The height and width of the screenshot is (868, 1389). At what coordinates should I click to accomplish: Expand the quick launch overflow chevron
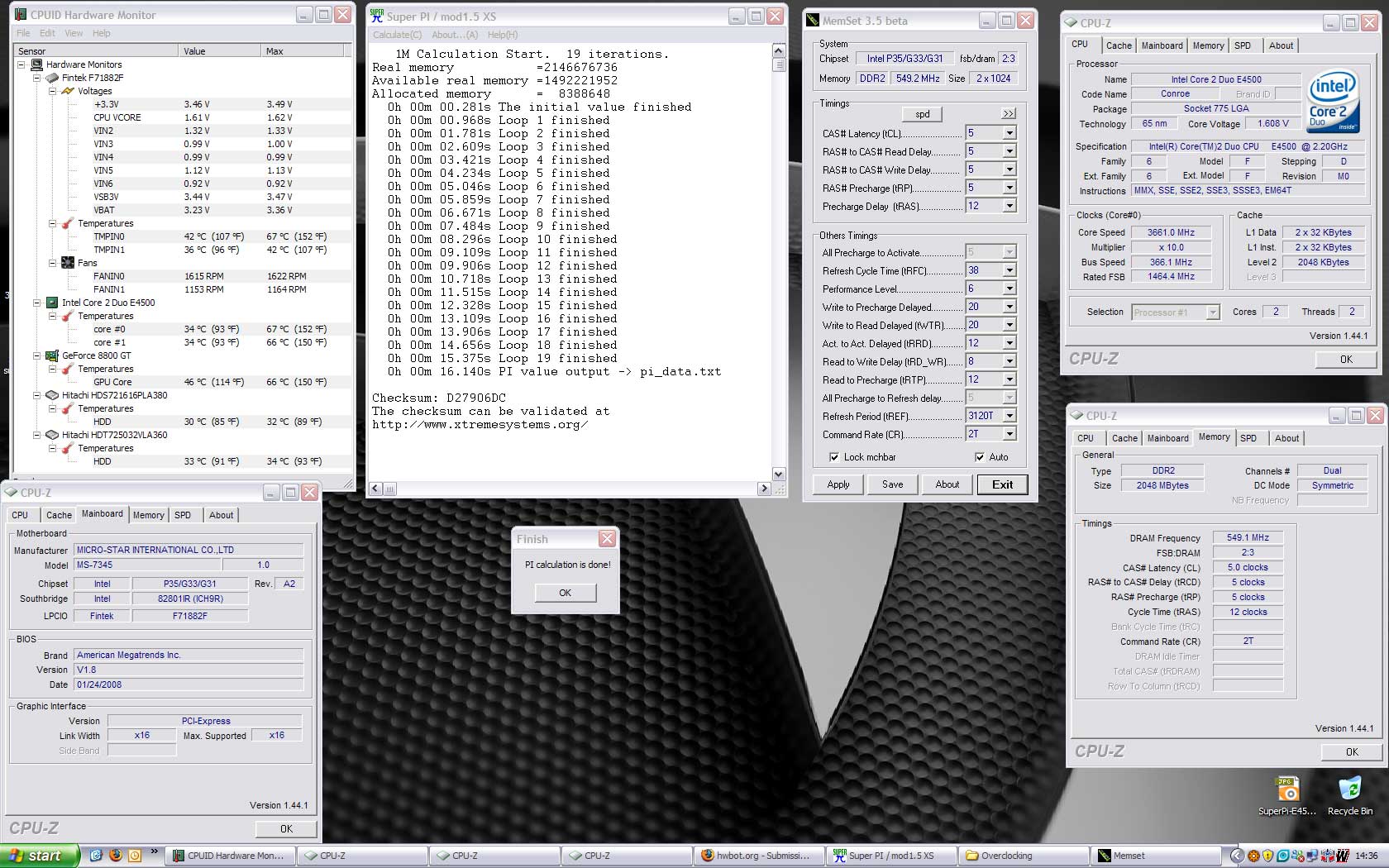[x=154, y=851]
